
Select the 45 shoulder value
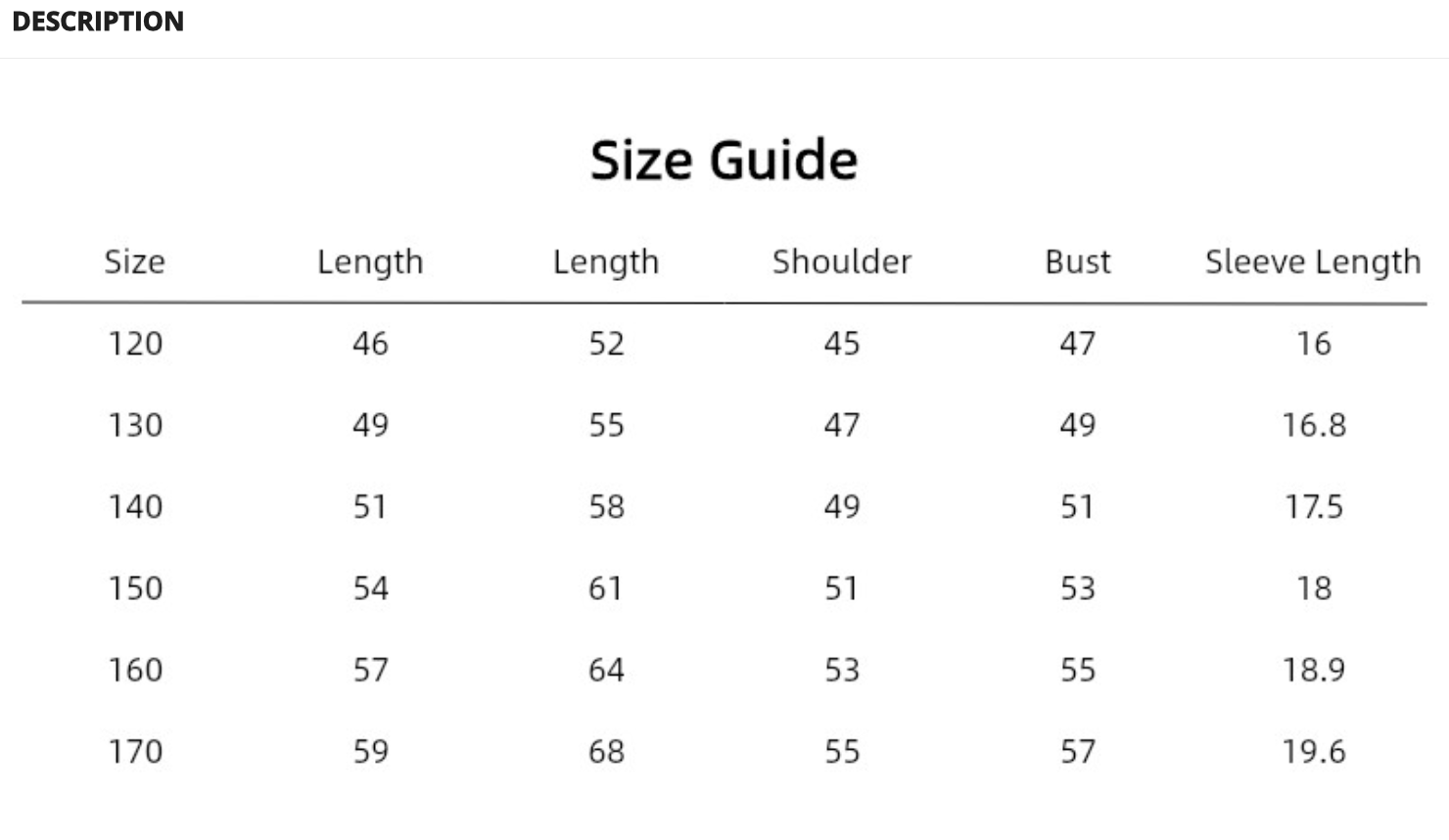pos(842,344)
